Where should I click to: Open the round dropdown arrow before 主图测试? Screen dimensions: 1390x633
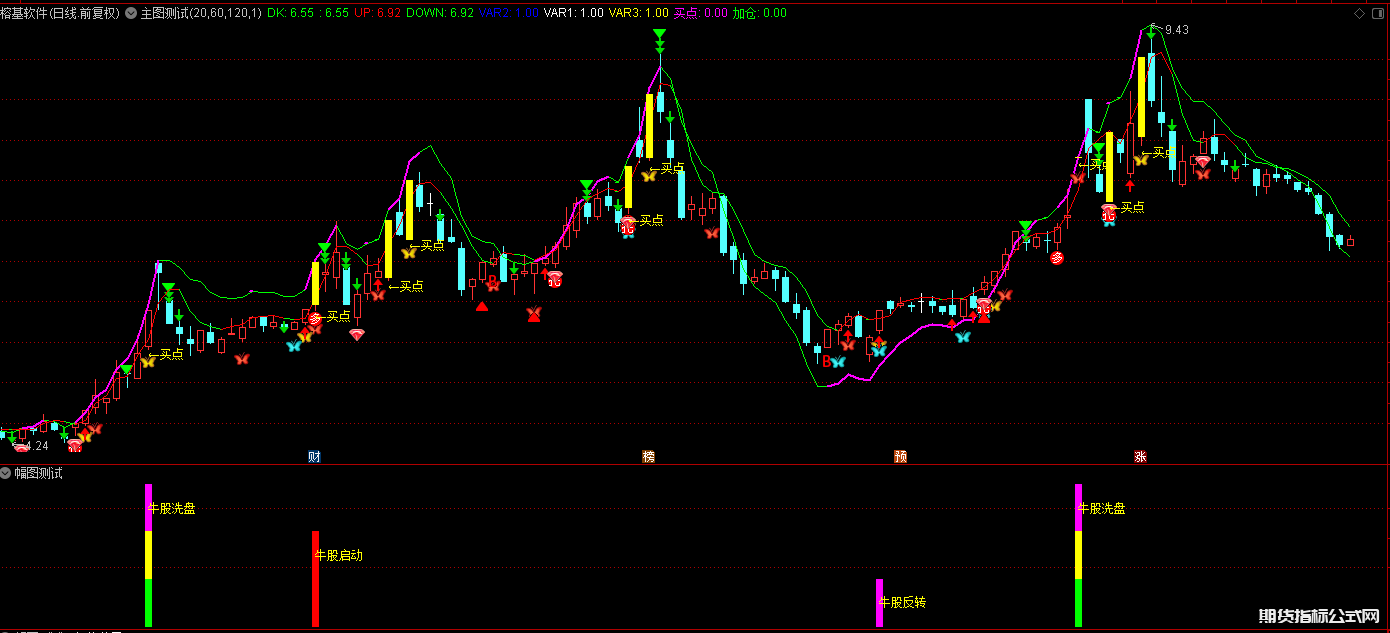[x=131, y=13]
